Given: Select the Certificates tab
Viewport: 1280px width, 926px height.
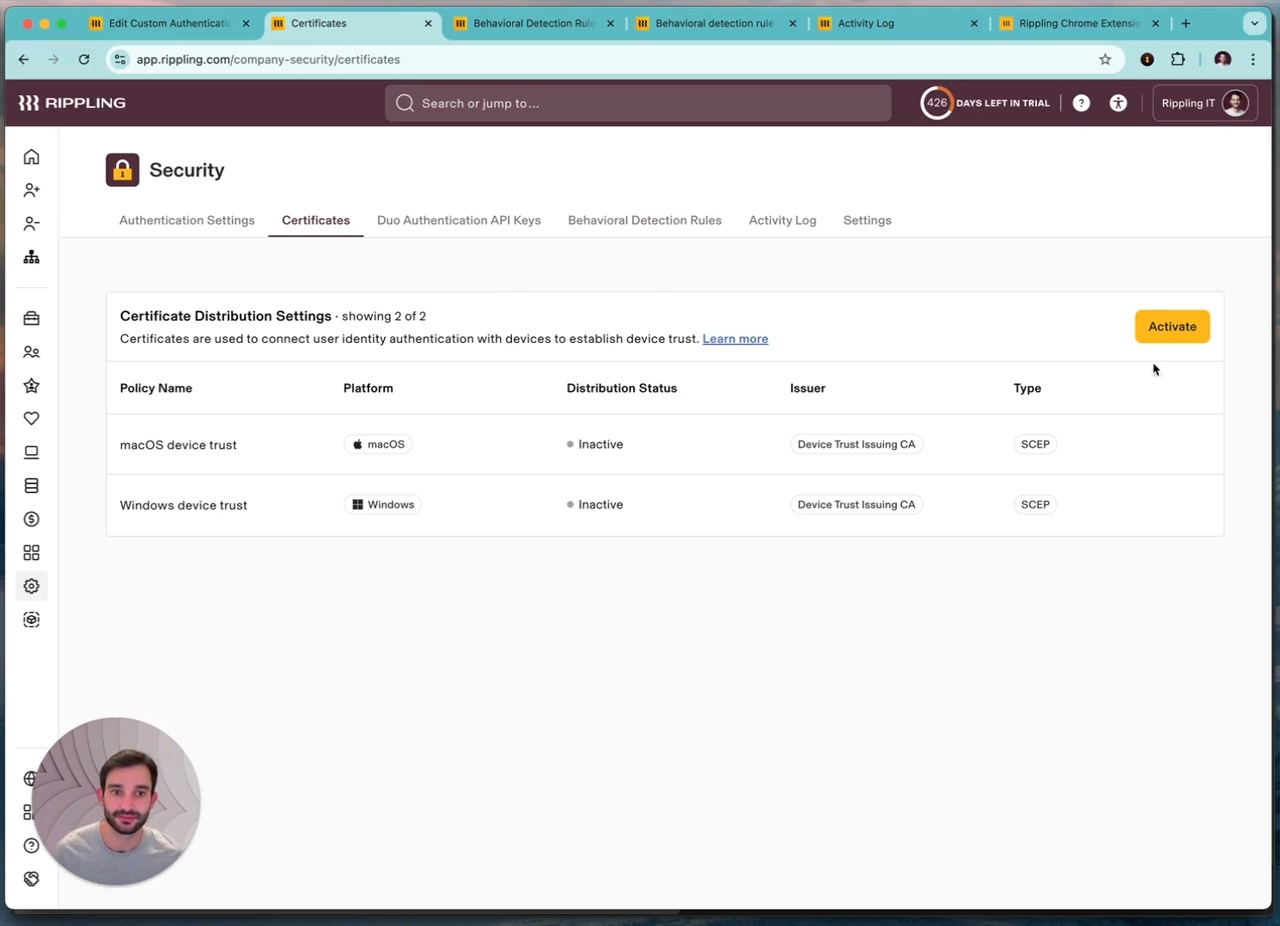Looking at the screenshot, I should click(x=316, y=220).
